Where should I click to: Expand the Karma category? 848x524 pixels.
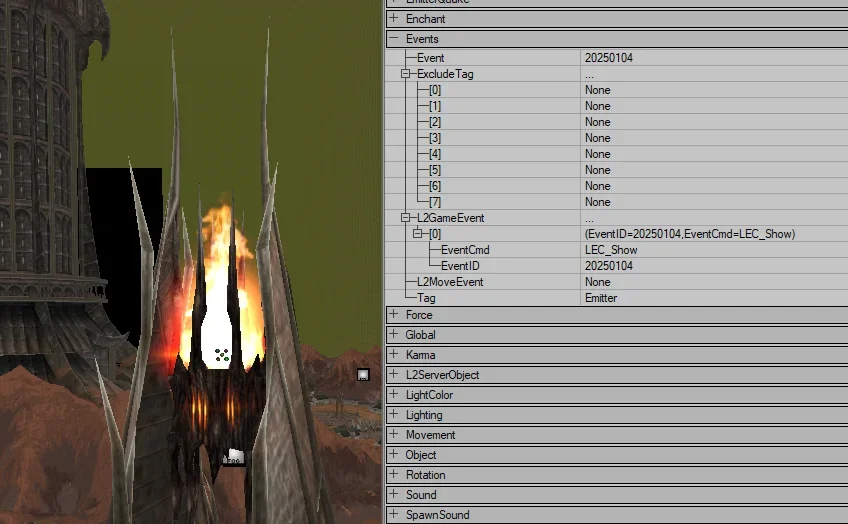tap(394, 354)
